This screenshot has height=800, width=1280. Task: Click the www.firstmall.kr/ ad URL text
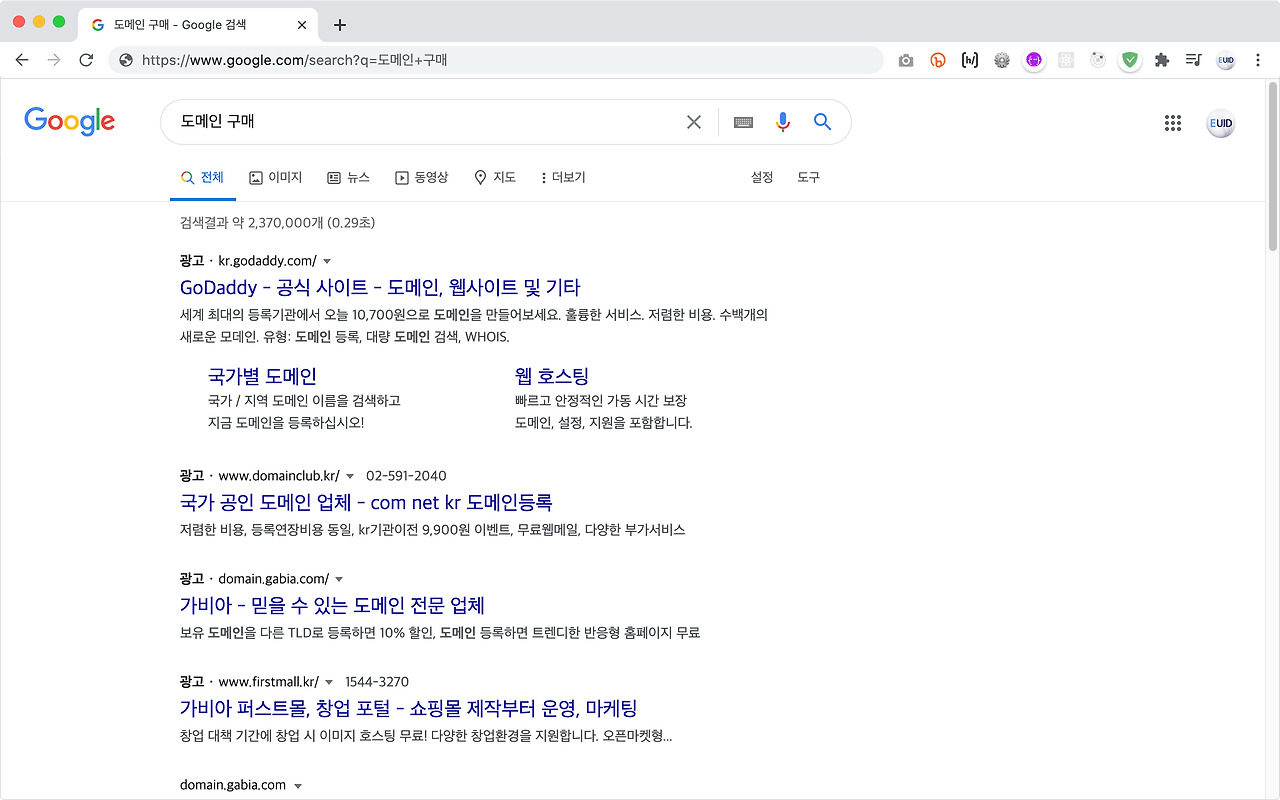[x=268, y=682]
